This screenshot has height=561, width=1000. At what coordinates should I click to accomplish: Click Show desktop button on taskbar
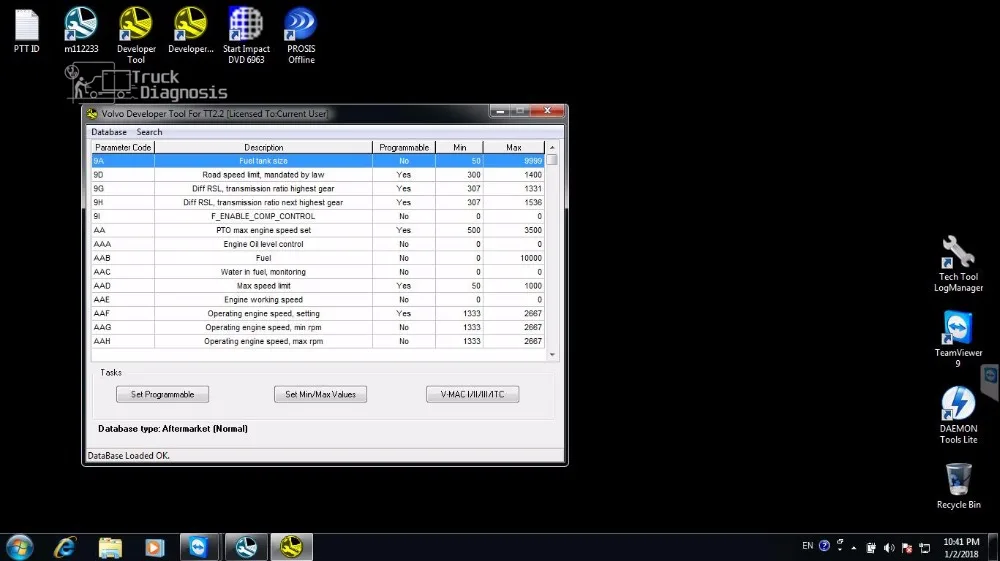(x=995, y=548)
